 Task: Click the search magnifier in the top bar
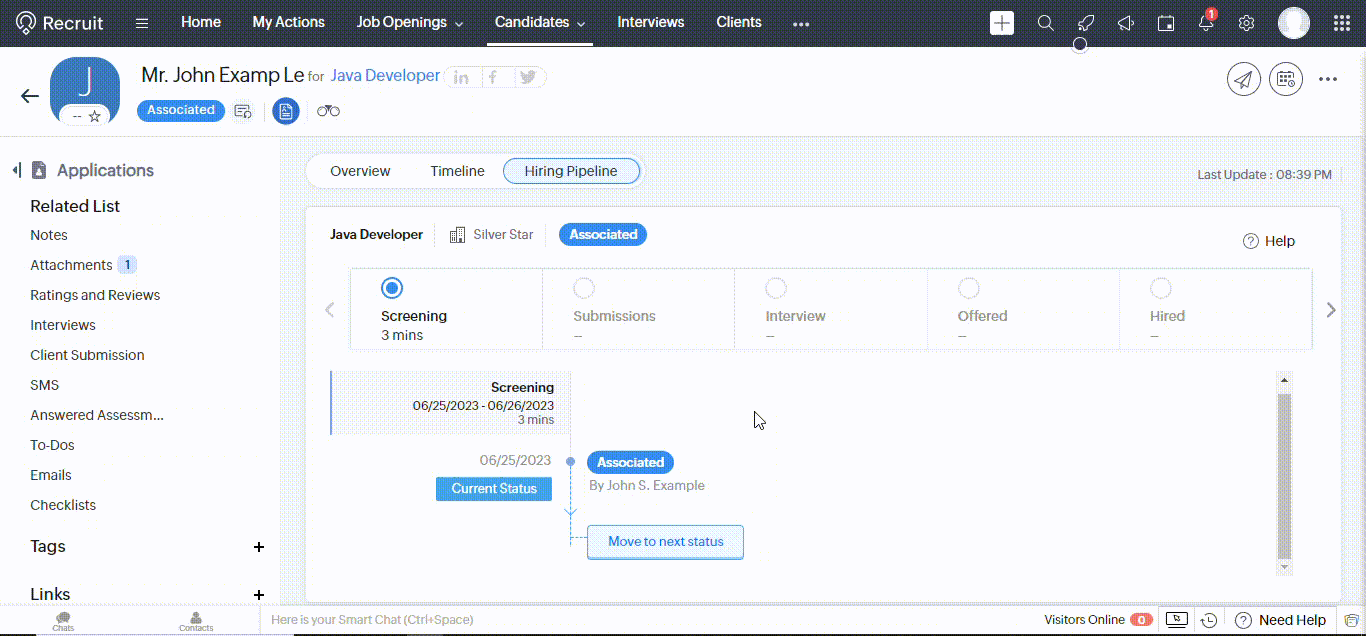click(1045, 22)
